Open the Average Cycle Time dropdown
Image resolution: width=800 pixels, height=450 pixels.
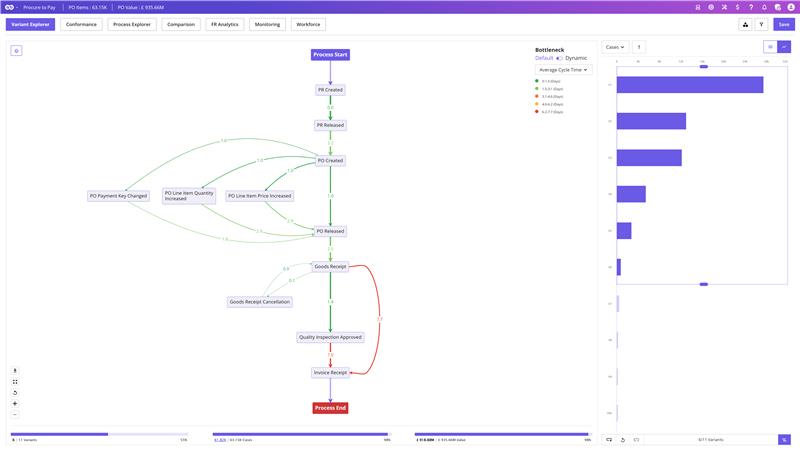[563, 70]
